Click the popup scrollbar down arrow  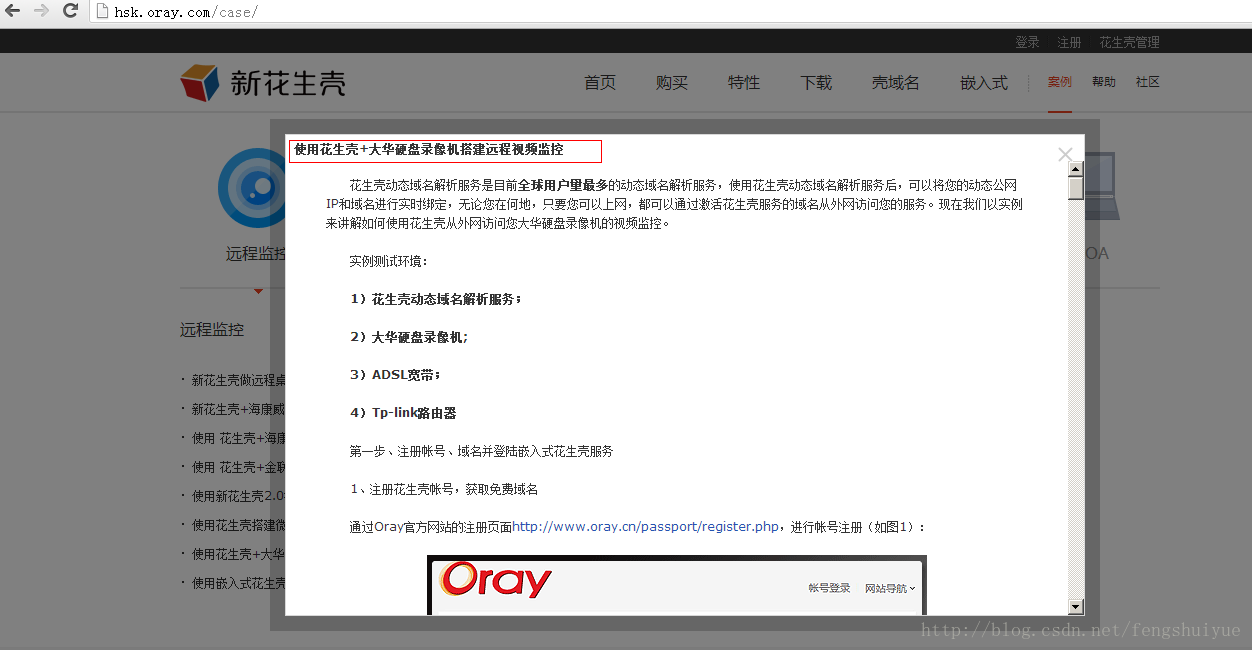pyautogui.click(x=1076, y=607)
